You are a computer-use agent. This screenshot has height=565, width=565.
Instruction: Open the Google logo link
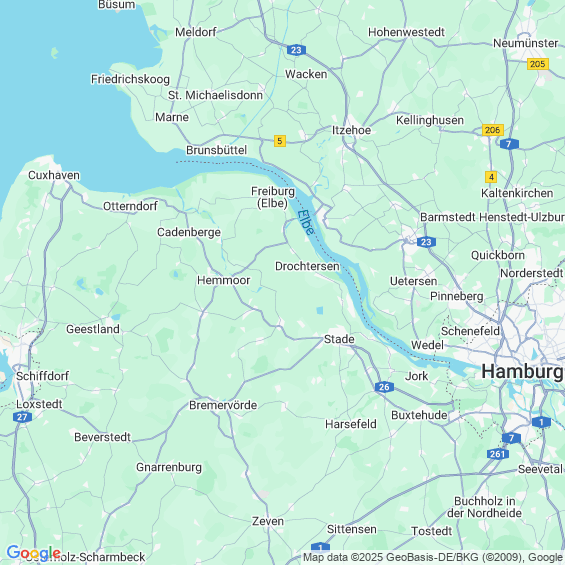(x=34, y=553)
